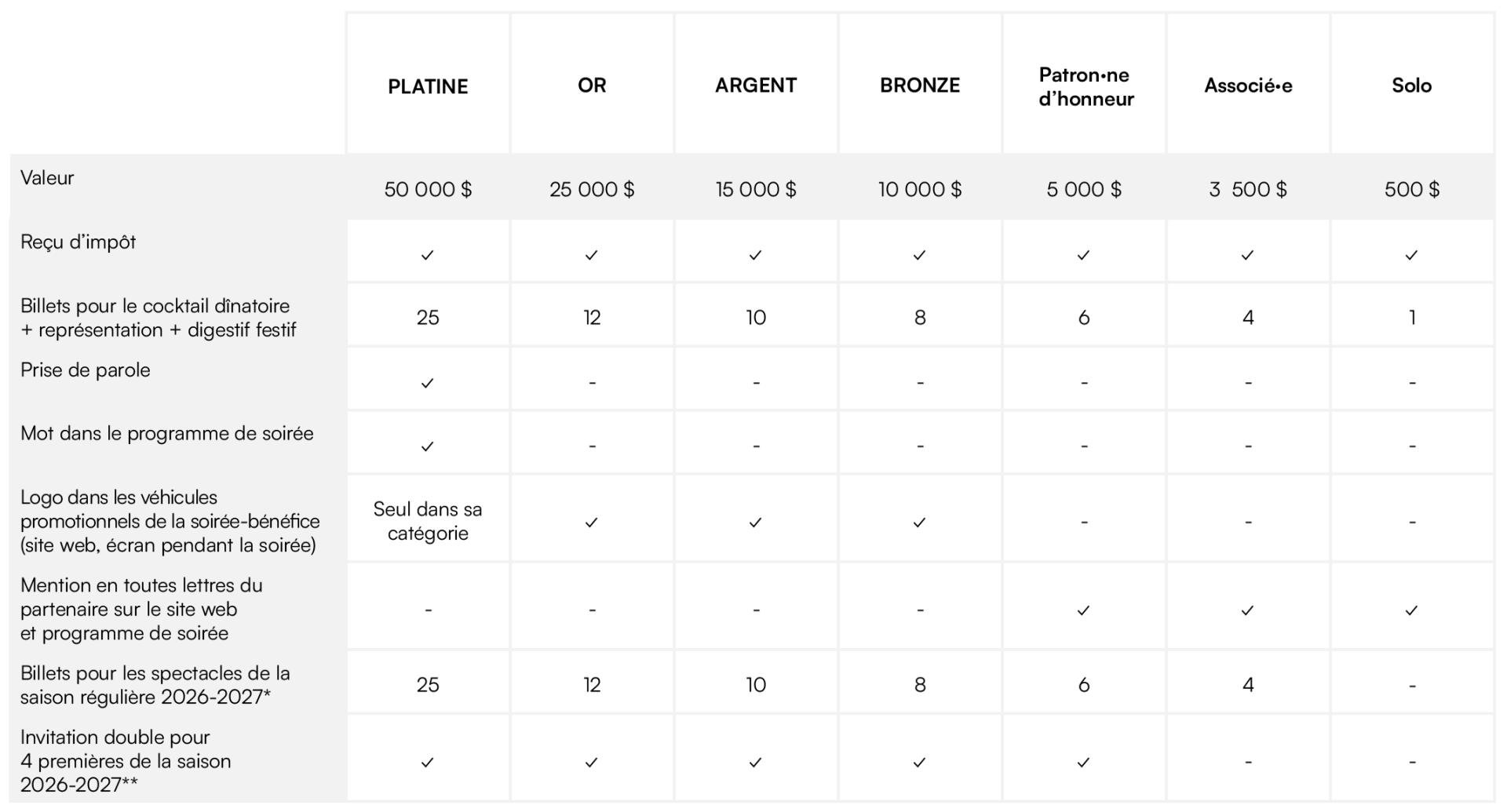Select the OR column header
1507x812 pixels.
point(592,86)
